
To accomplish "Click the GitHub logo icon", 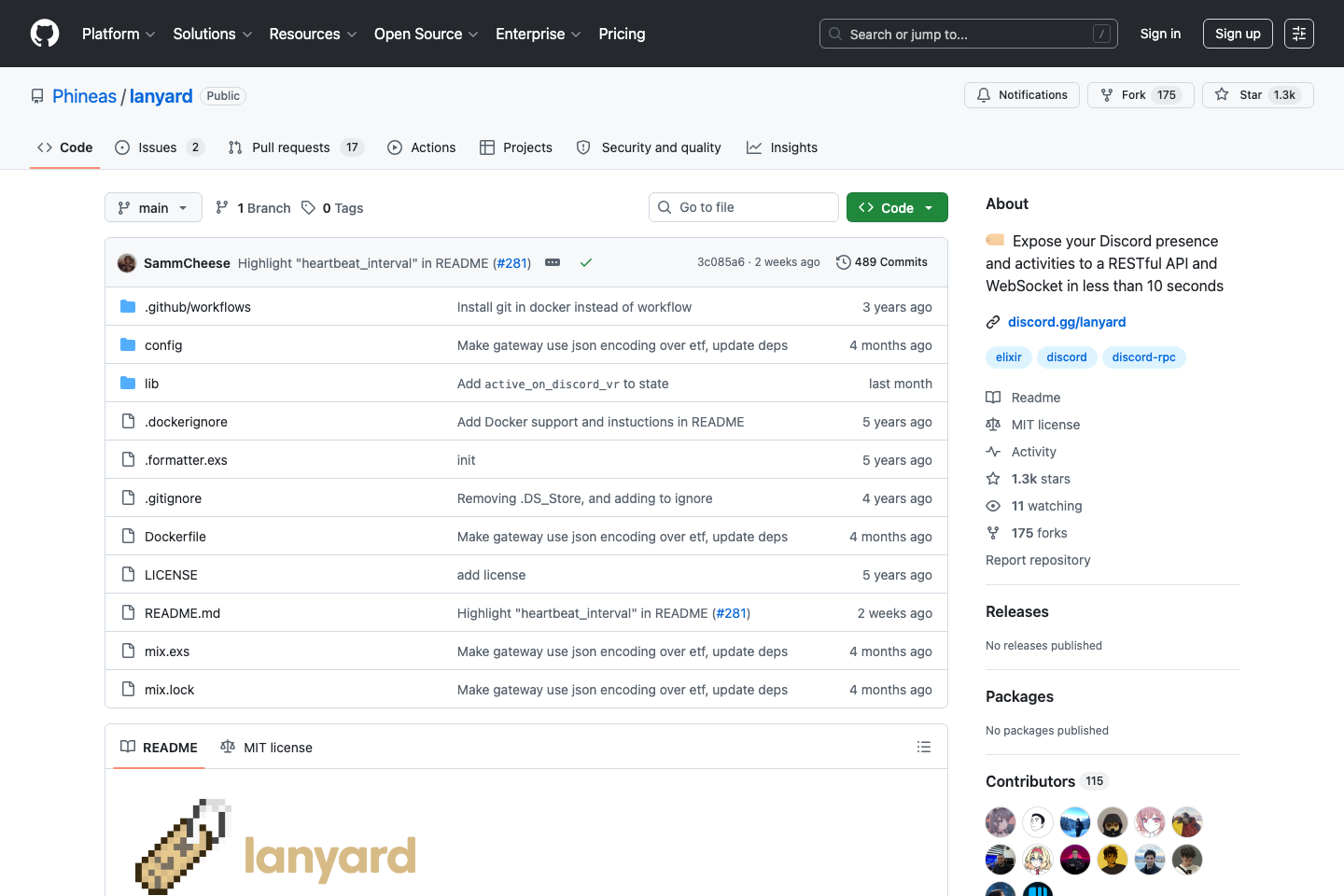I will point(44,34).
